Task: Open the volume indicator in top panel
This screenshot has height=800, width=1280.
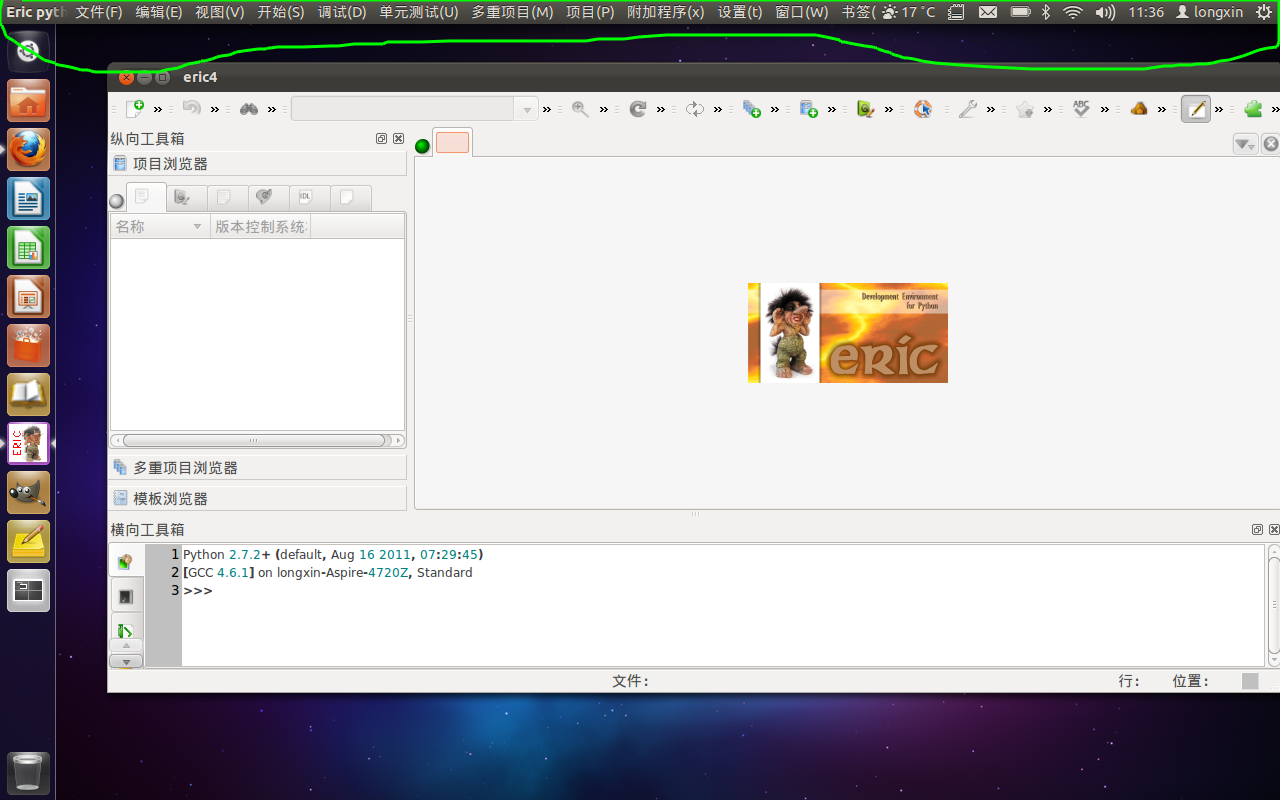Action: pyautogui.click(x=1105, y=12)
